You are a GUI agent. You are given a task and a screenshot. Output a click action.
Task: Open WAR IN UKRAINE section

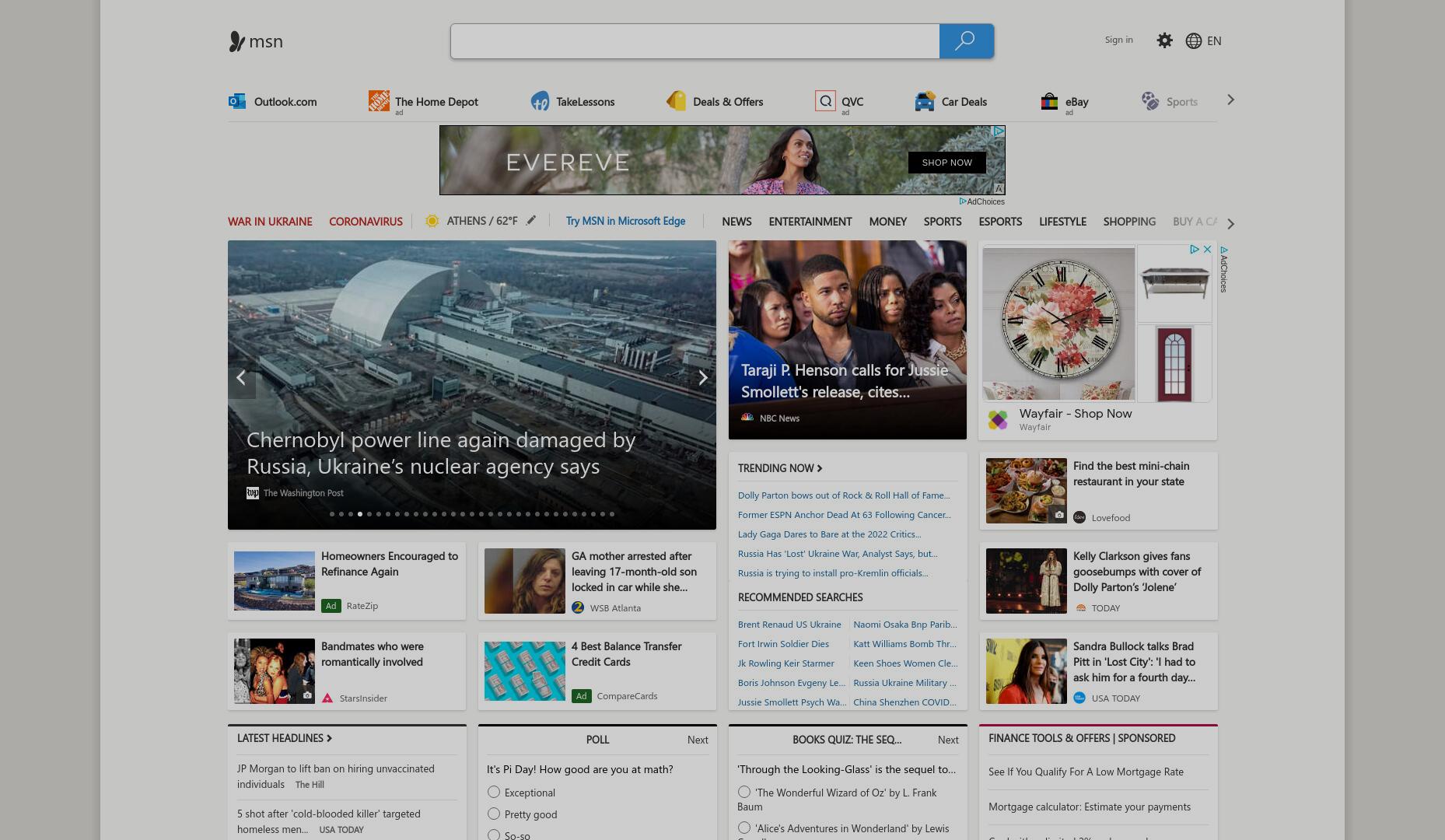click(270, 222)
